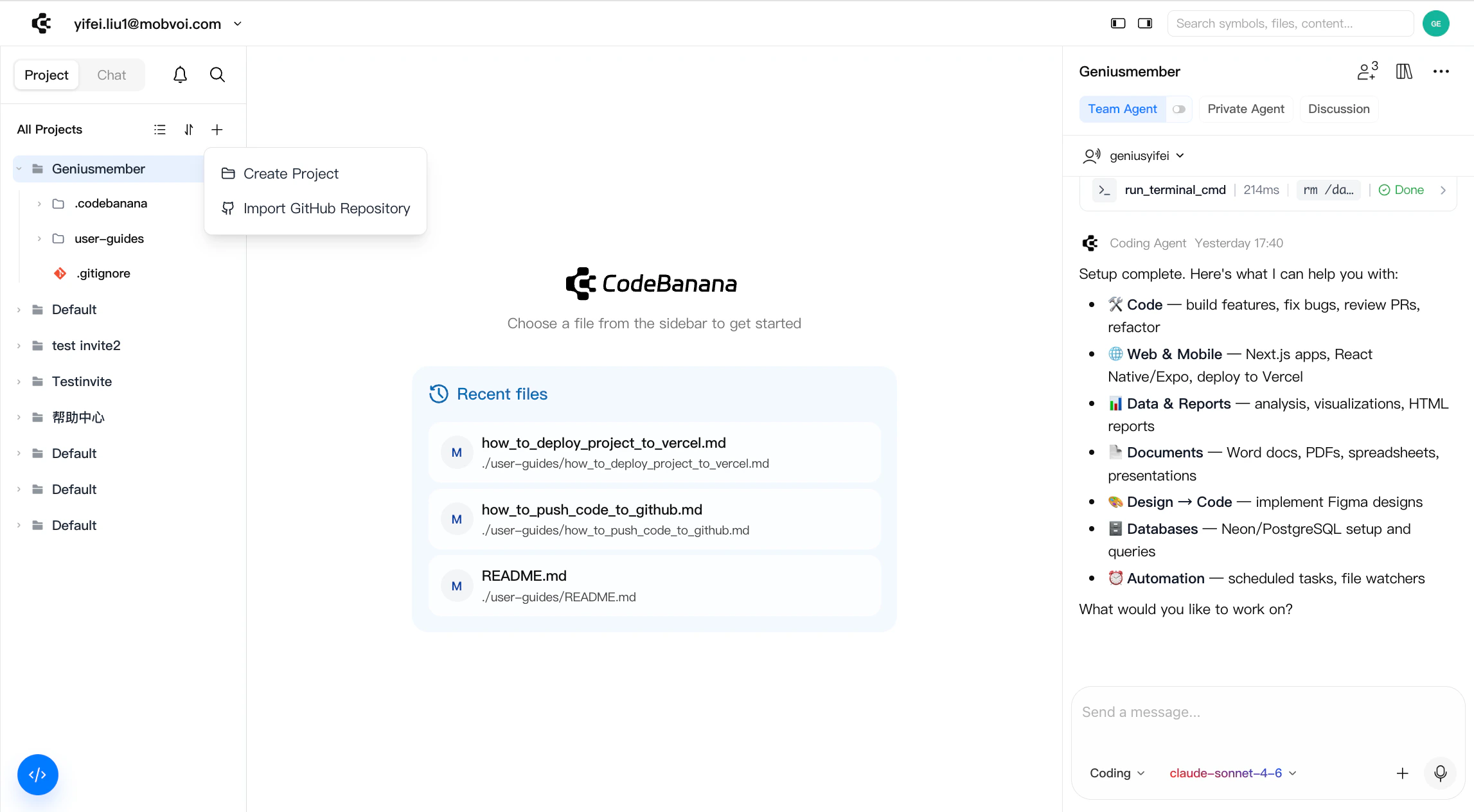Open the .gitignore file
The height and width of the screenshot is (812, 1474).
coord(103,274)
